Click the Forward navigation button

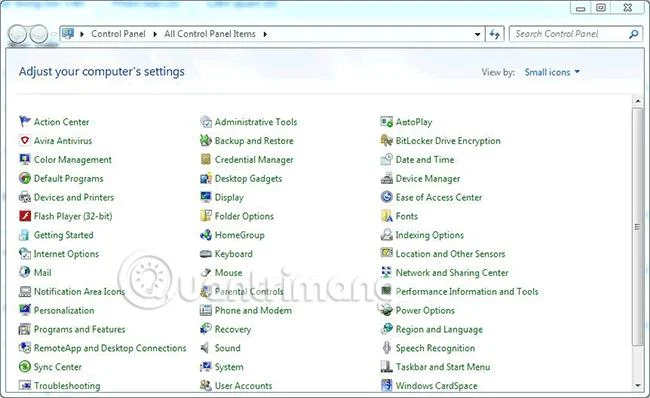tap(39, 34)
